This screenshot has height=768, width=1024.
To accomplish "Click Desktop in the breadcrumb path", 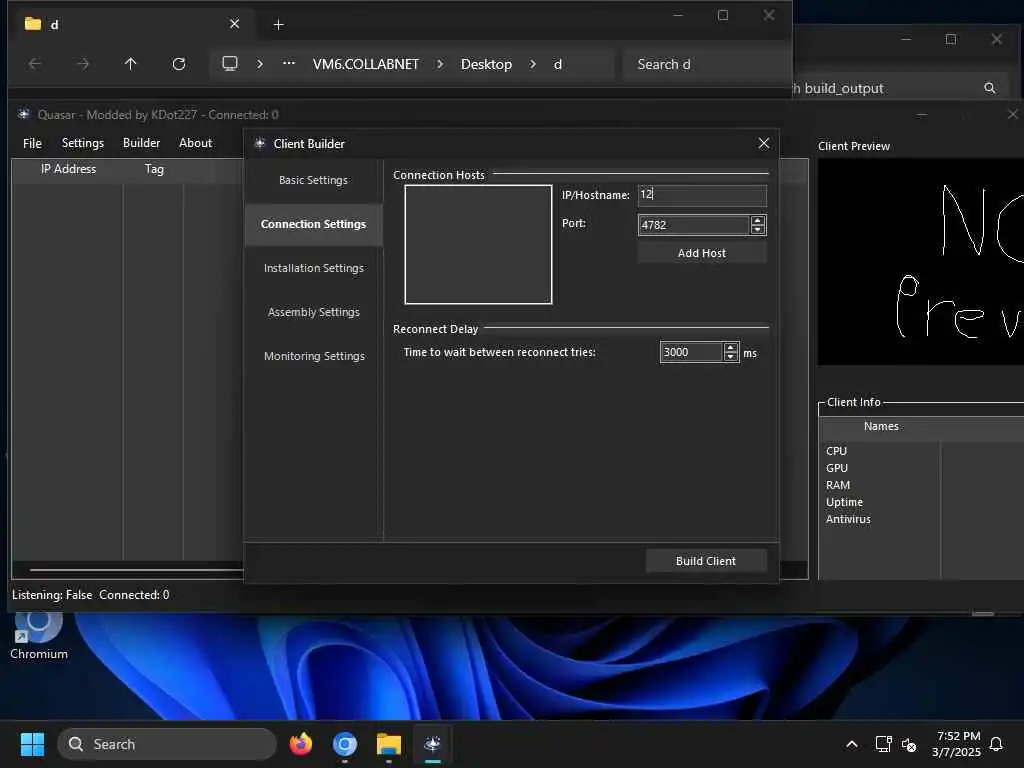I will pyautogui.click(x=487, y=64).
